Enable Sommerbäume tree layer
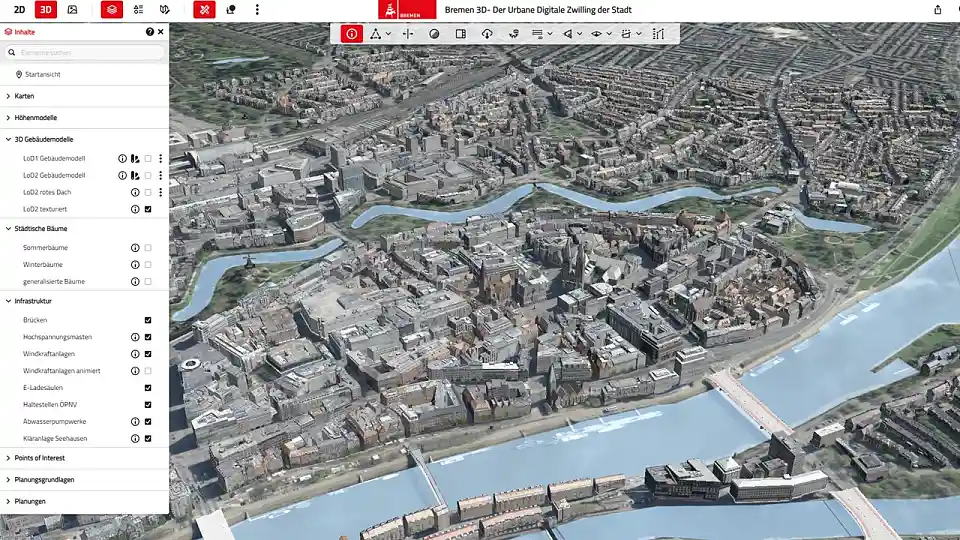This screenshot has height=540, width=960. [x=148, y=247]
